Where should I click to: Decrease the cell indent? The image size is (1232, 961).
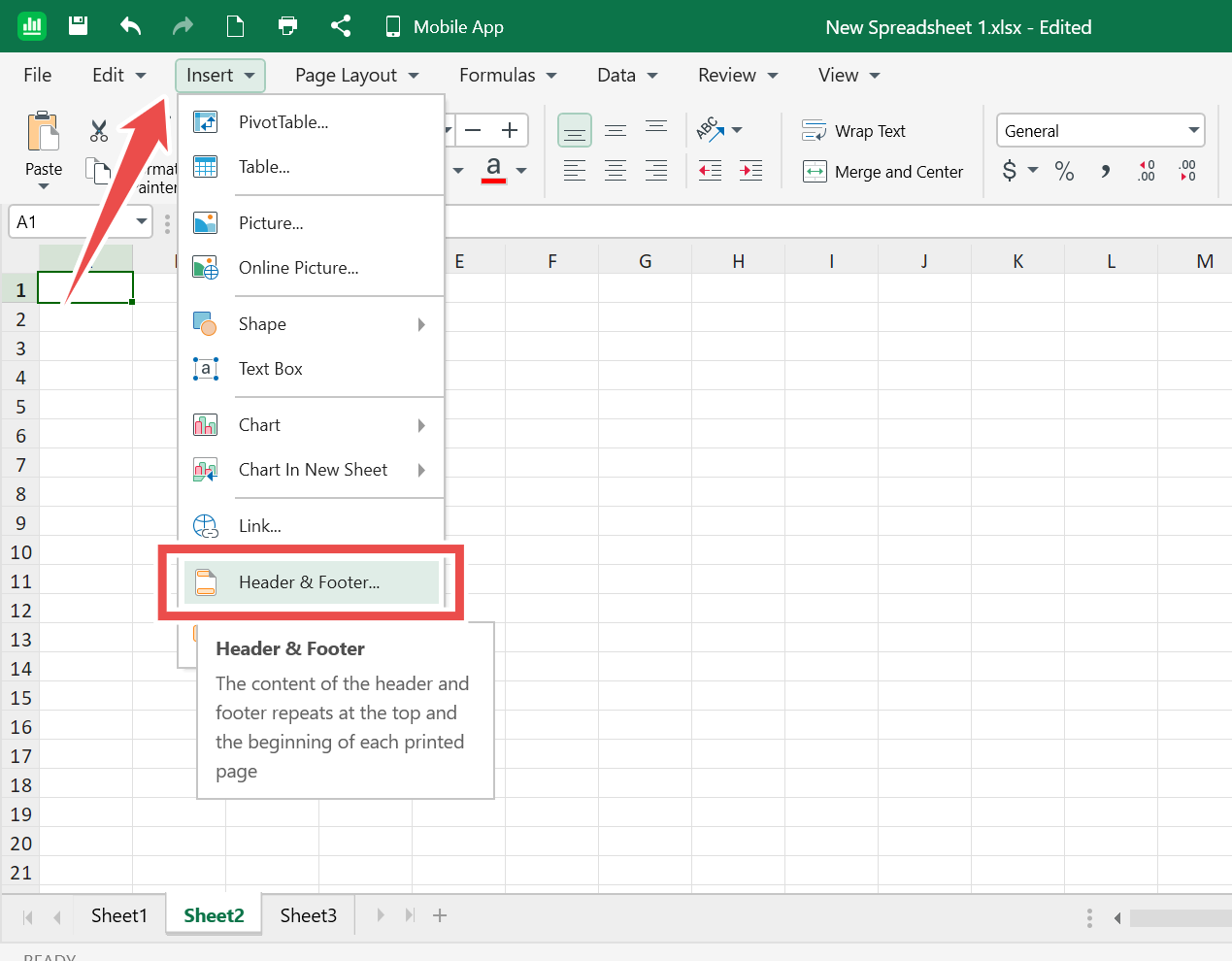[711, 171]
